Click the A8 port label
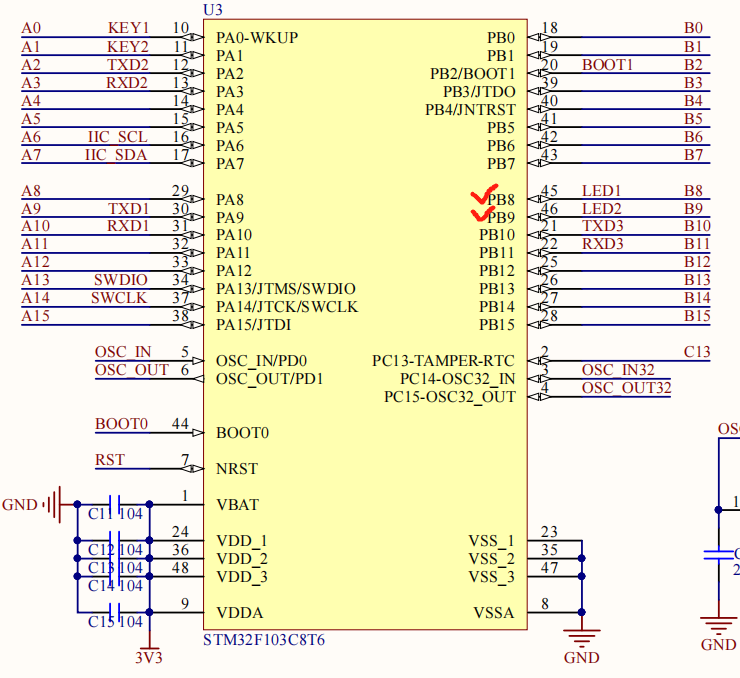This screenshot has width=740, height=678. coord(31,192)
